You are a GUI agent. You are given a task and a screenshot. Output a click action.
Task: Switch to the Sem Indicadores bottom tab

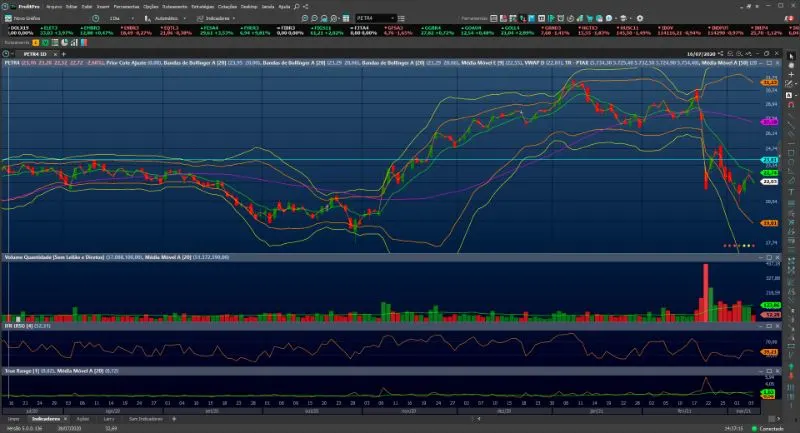[145, 419]
